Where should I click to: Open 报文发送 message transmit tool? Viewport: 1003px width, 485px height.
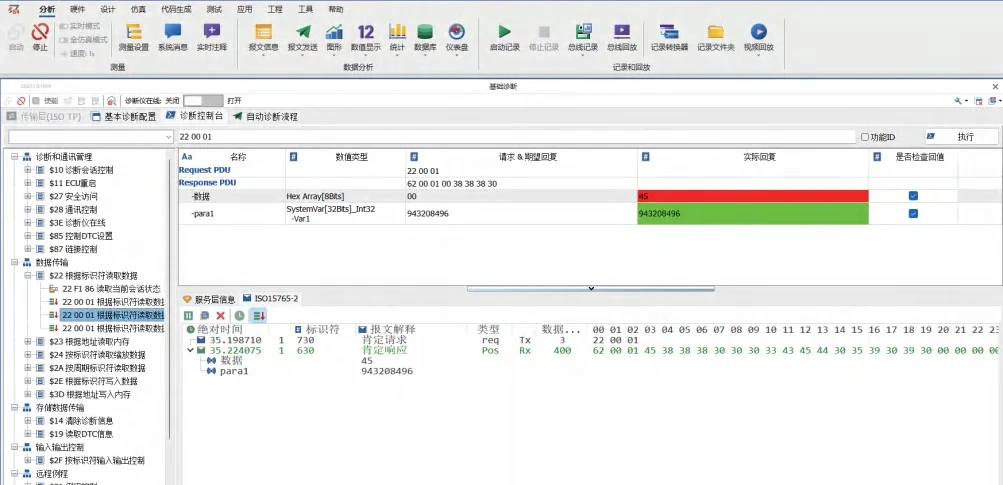click(x=303, y=37)
